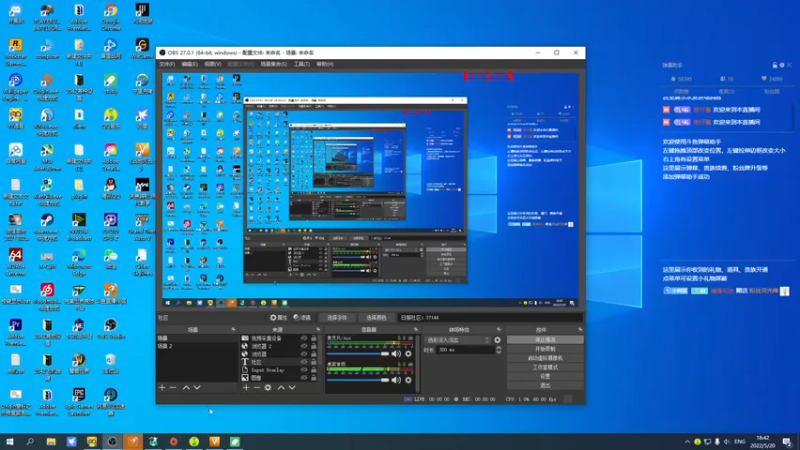800x450 pixels.
Task: Open the Windows Start menu
Action: pos(10,442)
